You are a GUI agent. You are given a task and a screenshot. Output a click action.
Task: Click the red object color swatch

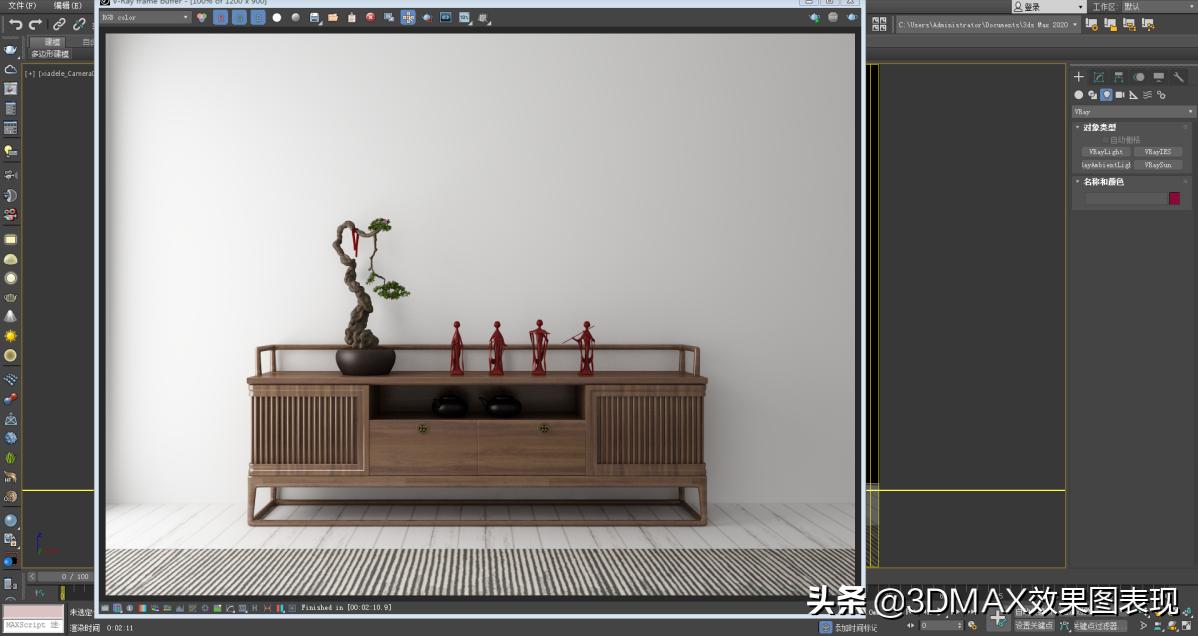point(1173,198)
